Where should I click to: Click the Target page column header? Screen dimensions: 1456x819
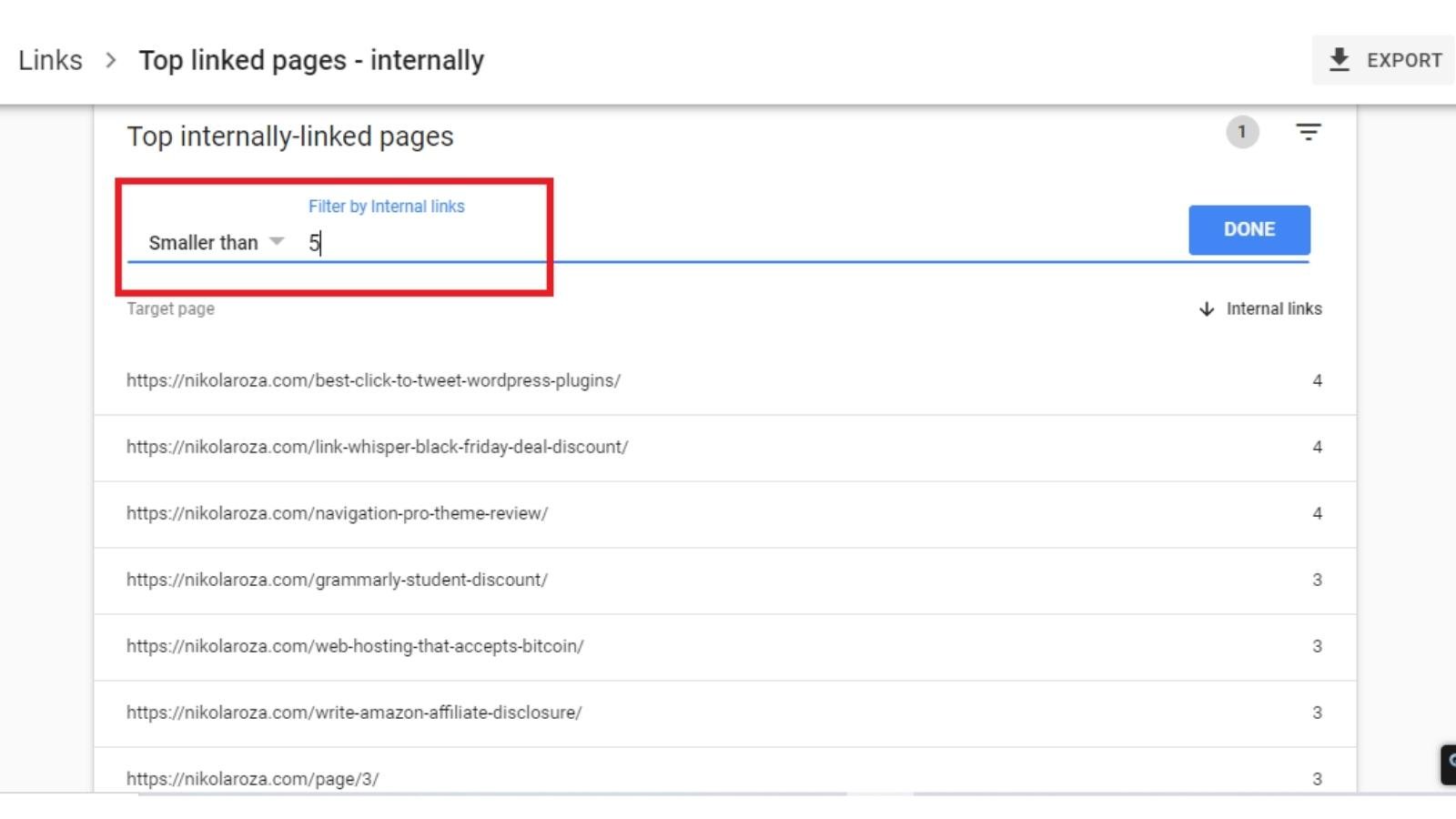[x=170, y=309]
